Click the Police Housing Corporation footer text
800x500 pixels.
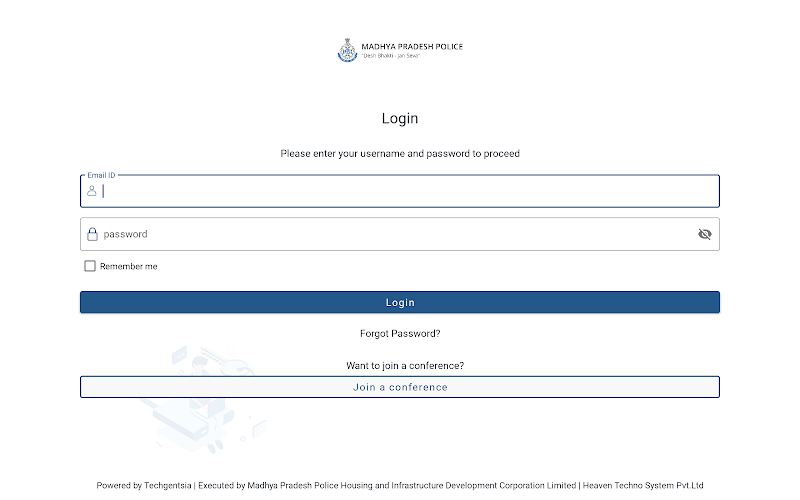387,486
